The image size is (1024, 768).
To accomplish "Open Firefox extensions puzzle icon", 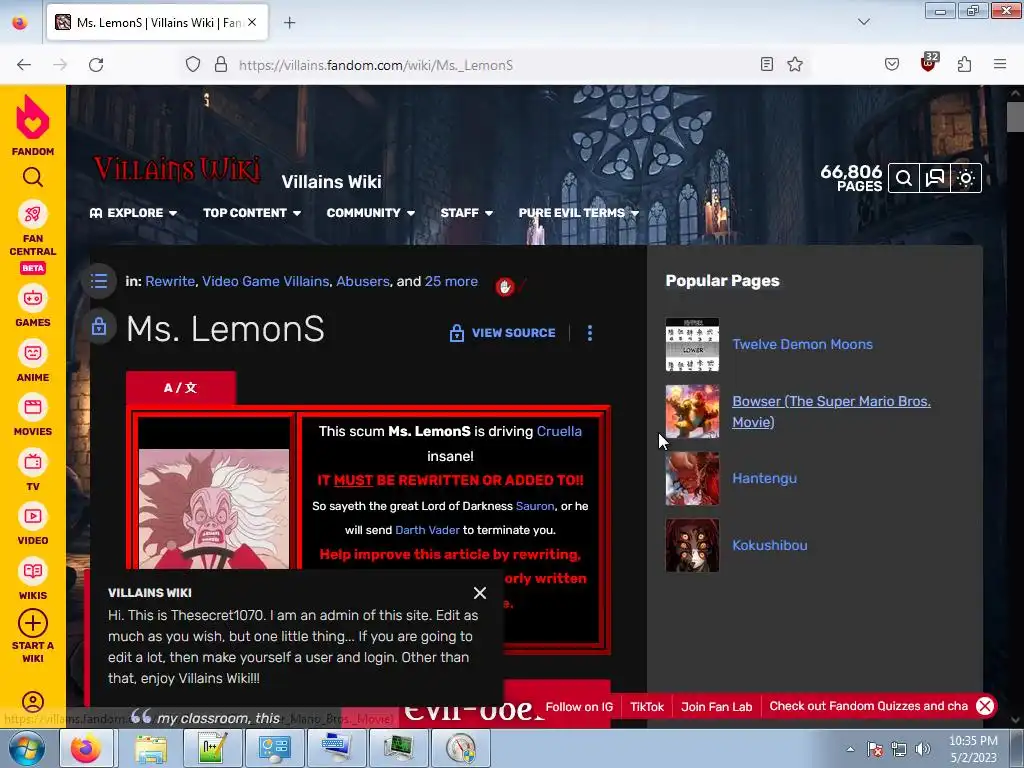I will 965,65.
